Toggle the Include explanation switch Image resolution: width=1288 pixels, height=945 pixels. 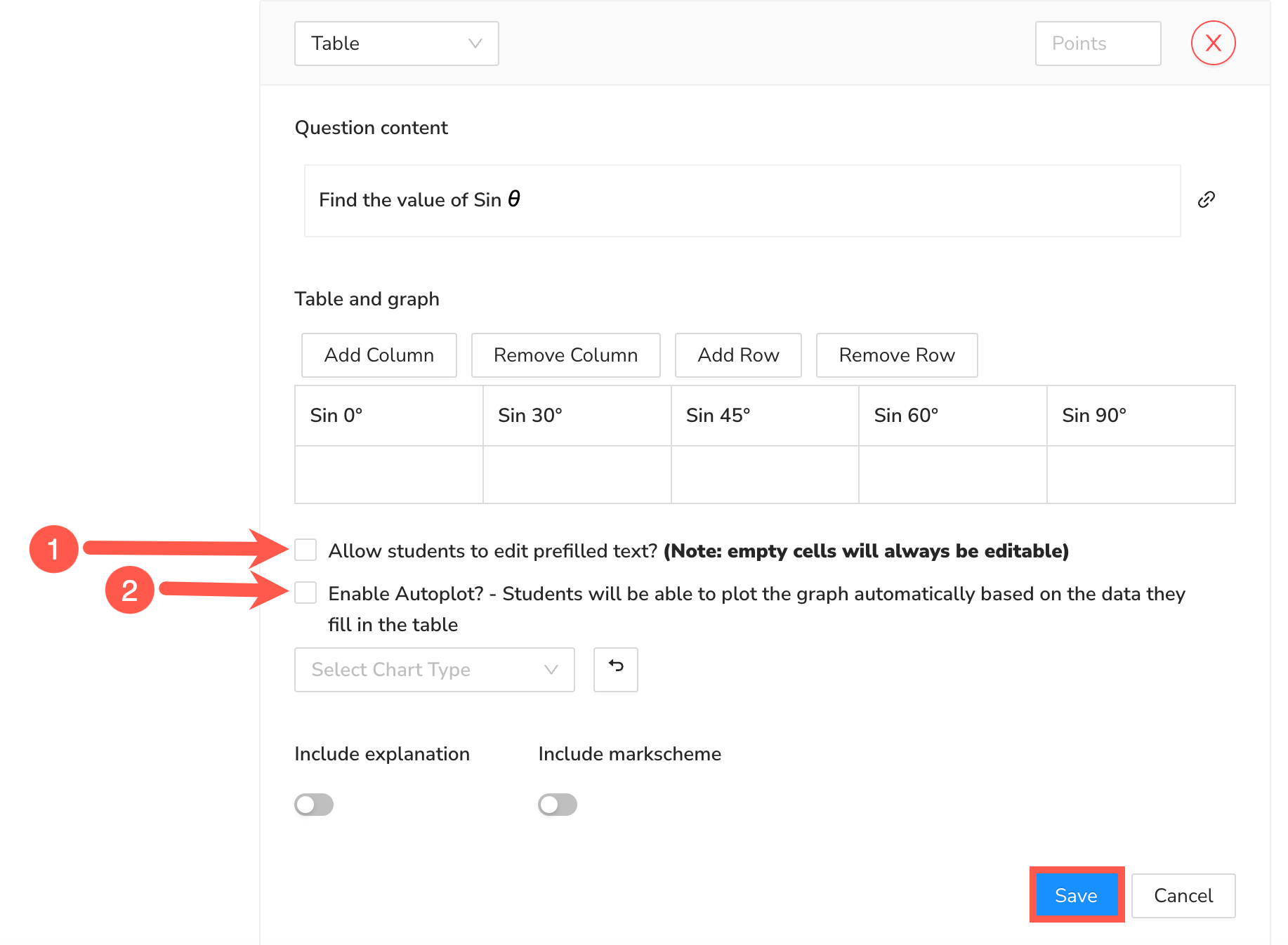[314, 805]
